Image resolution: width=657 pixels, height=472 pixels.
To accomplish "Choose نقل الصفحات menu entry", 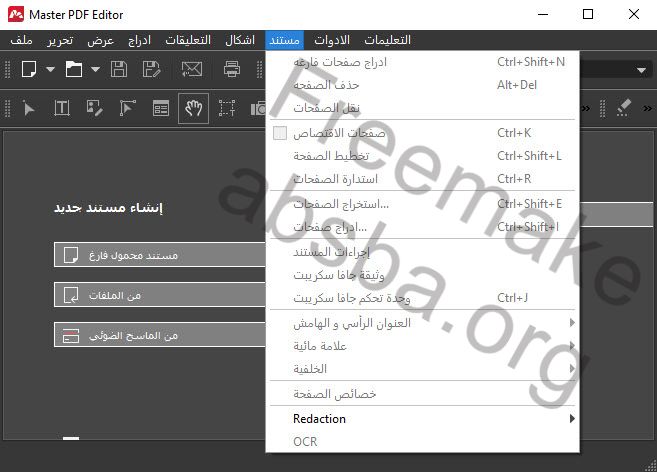I will coord(422,108).
